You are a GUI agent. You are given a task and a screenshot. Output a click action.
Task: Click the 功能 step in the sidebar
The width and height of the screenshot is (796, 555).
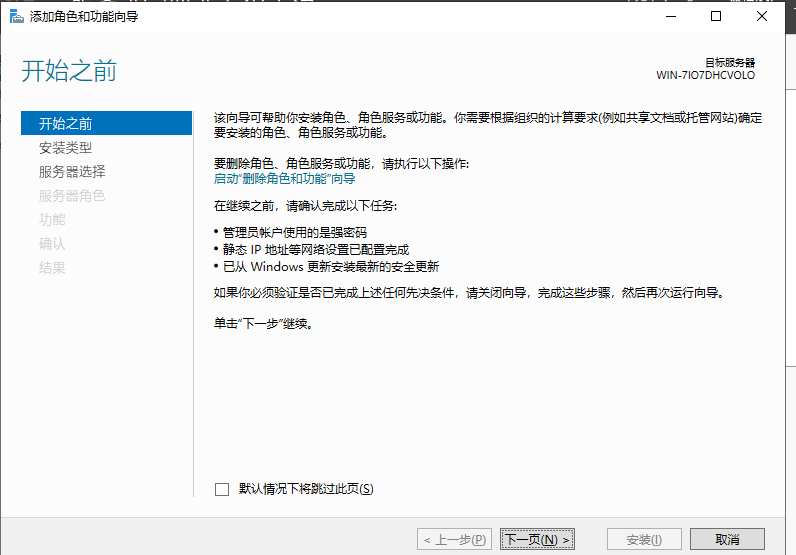click(52, 220)
